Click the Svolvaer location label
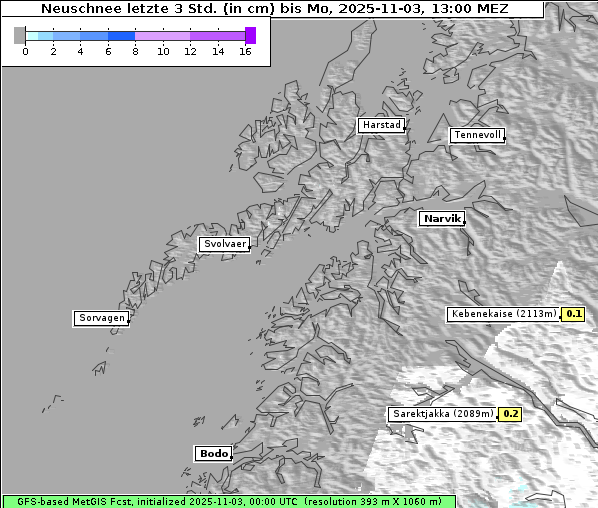 (225, 244)
